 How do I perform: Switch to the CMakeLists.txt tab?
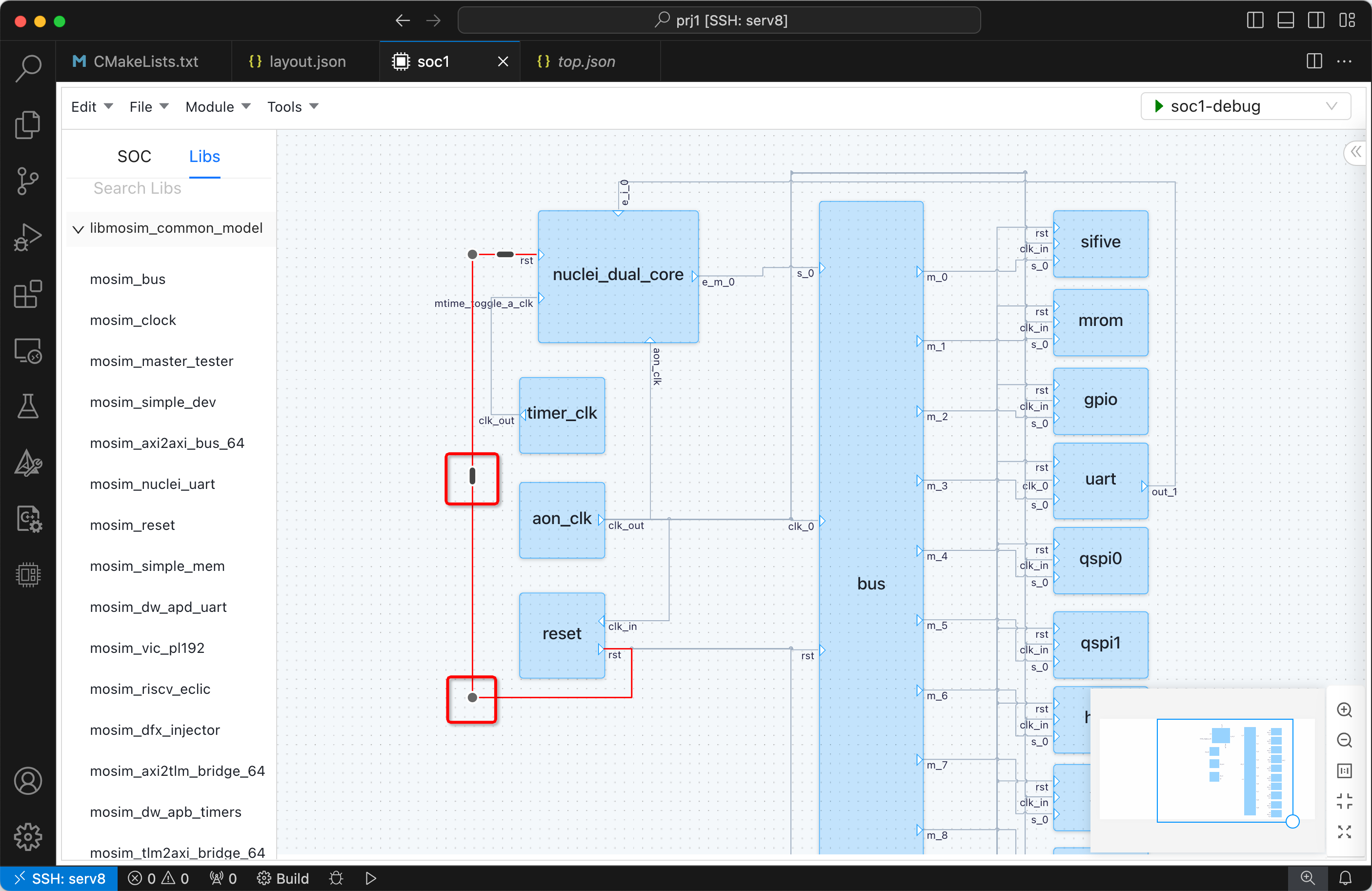tap(144, 61)
